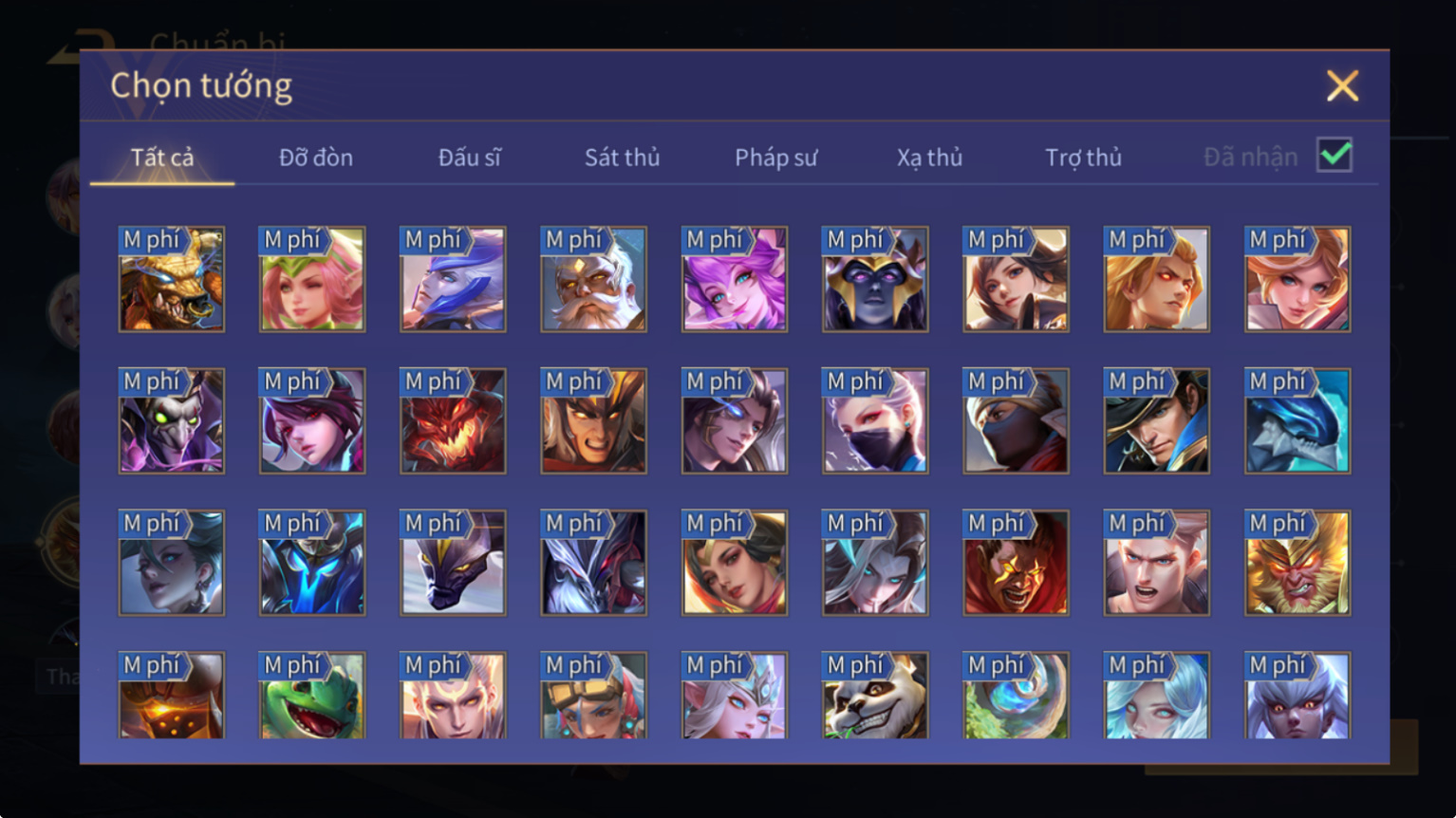Select the golden bull hero portrait
Viewport: 1456px width, 818px height.
[x=172, y=279]
